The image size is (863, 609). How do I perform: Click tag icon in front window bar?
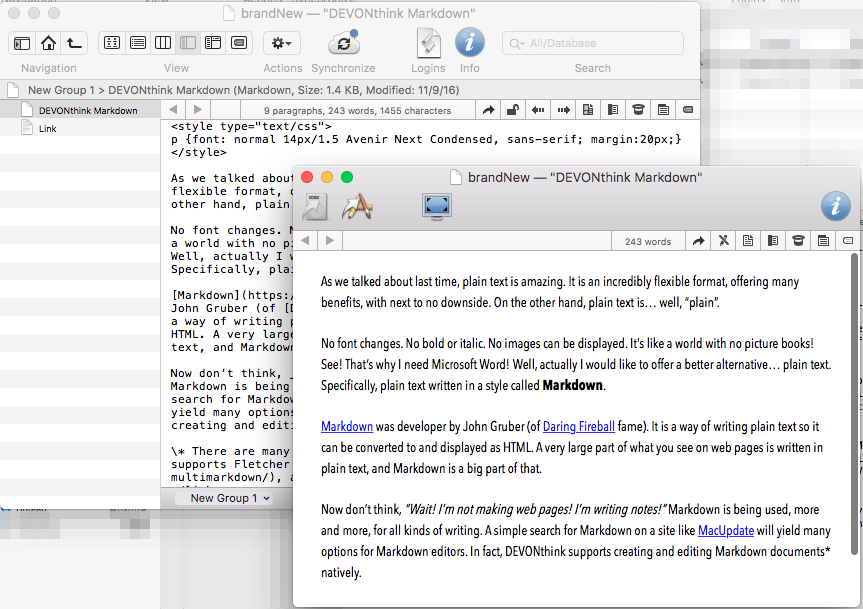pyautogui.click(x=848, y=241)
